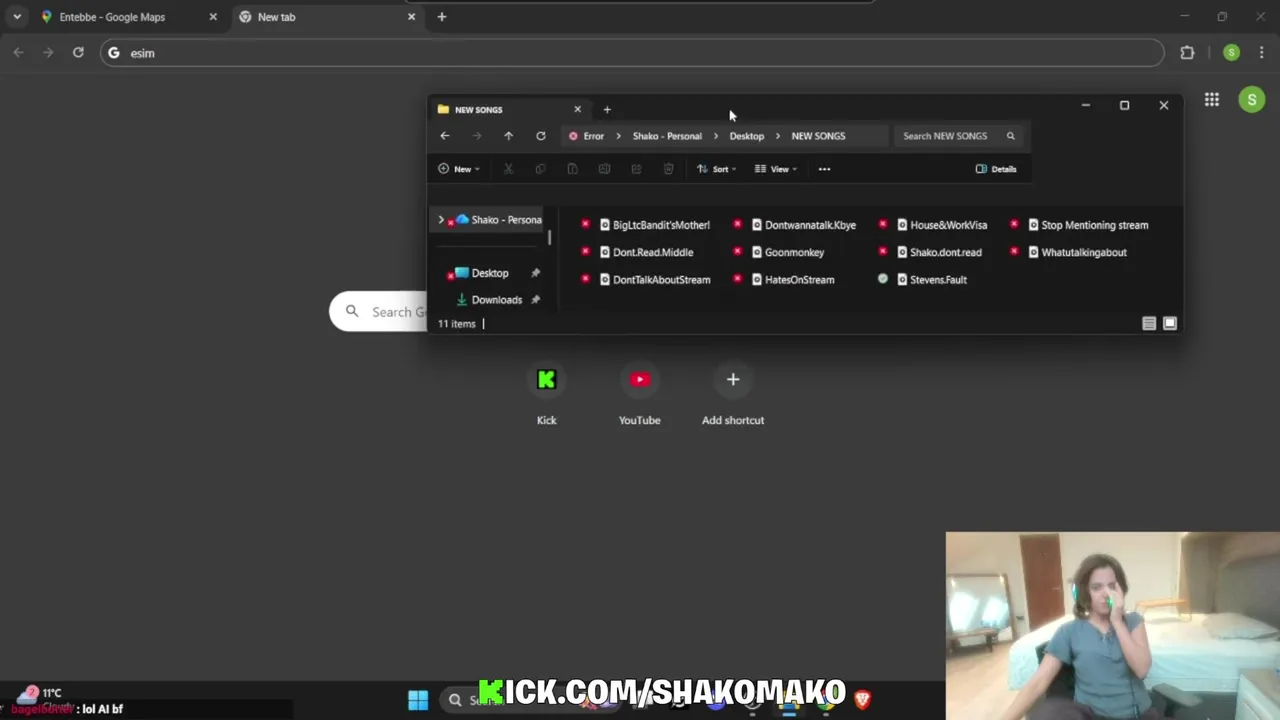The image size is (1280, 720).
Task: Click Desktop in the address breadcrumb
Action: [x=746, y=136]
